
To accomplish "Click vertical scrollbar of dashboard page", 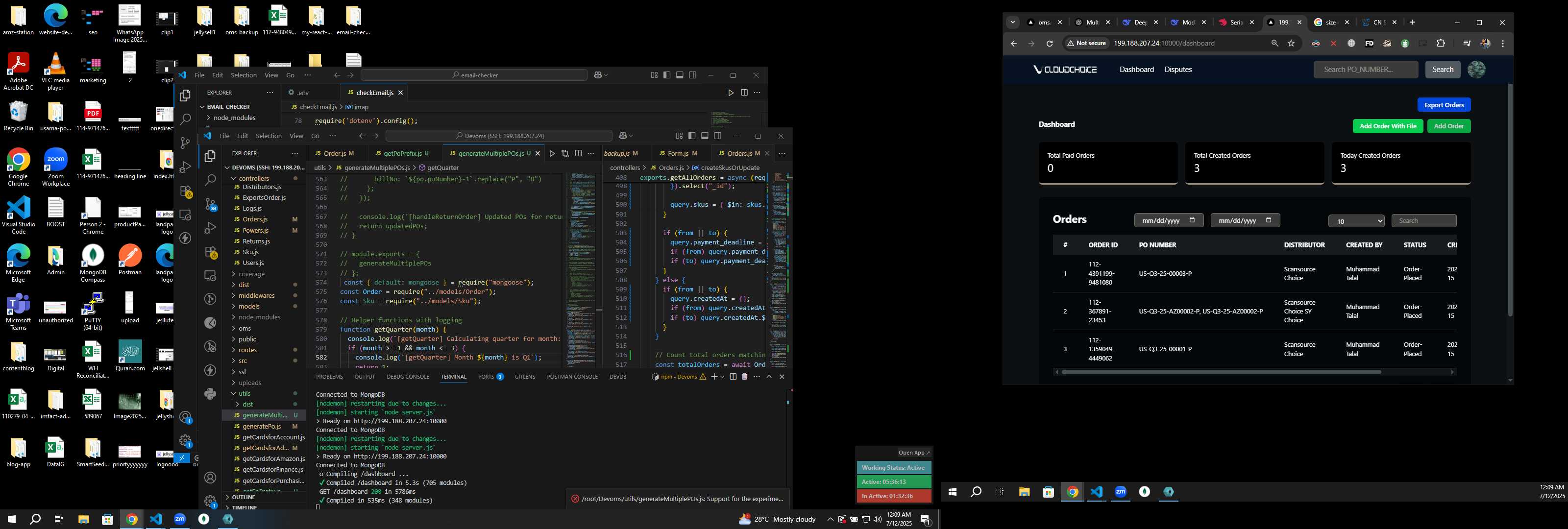I will click(1510, 200).
